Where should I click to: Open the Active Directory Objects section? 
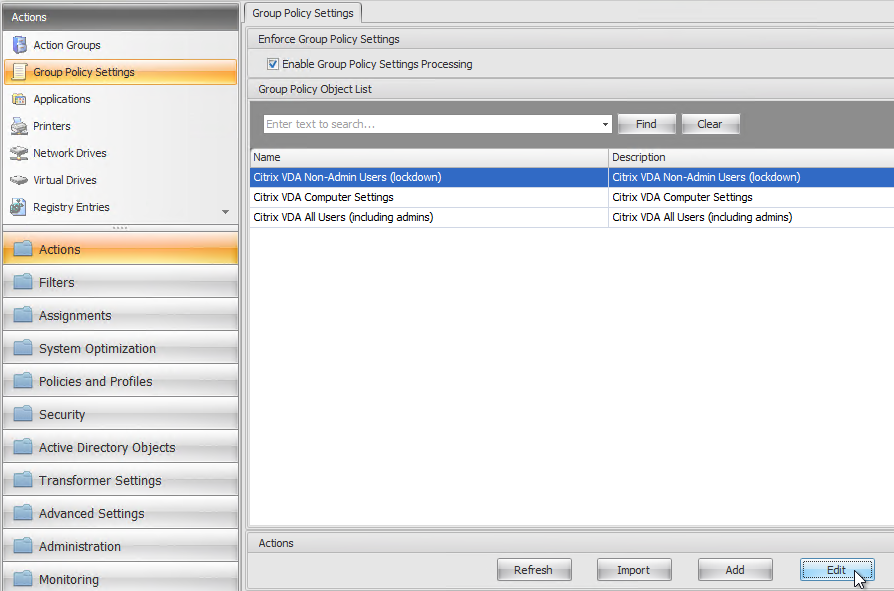(x=120, y=447)
